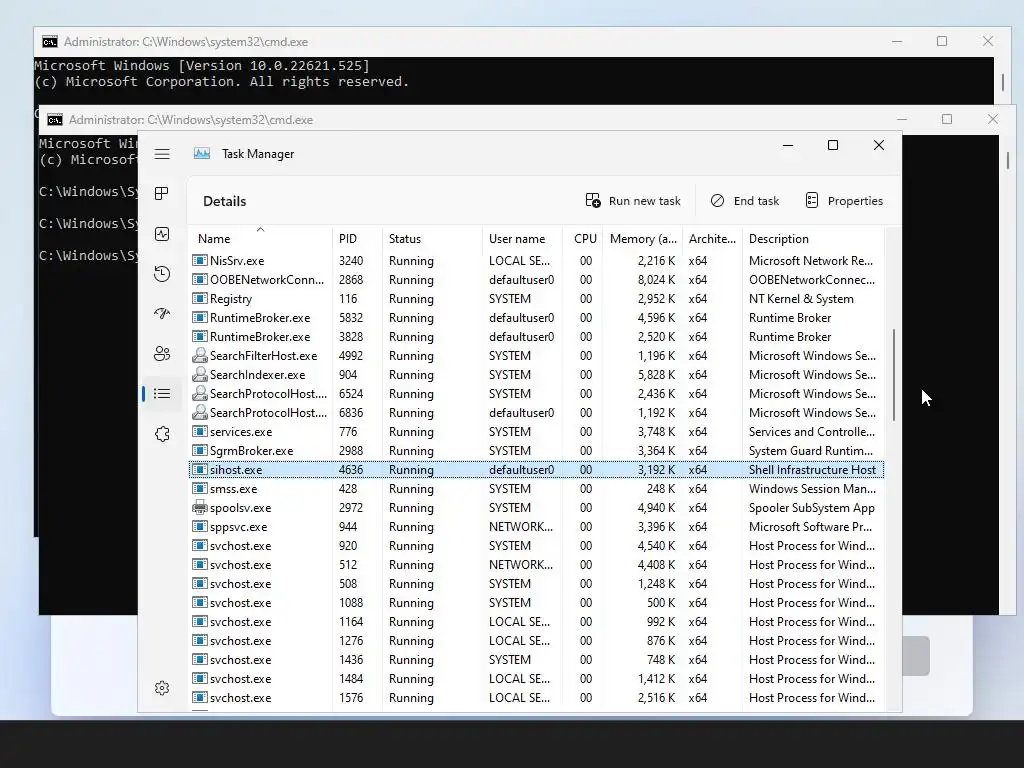The width and height of the screenshot is (1024, 768).
Task: Select svchost.exe with PID 1484
Action: click(x=536, y=679)
